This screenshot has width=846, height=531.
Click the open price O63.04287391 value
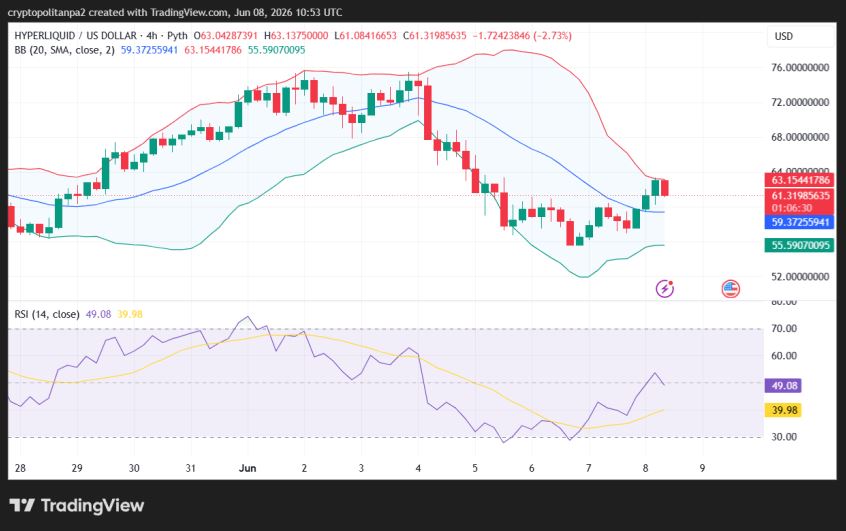point(226,36)
